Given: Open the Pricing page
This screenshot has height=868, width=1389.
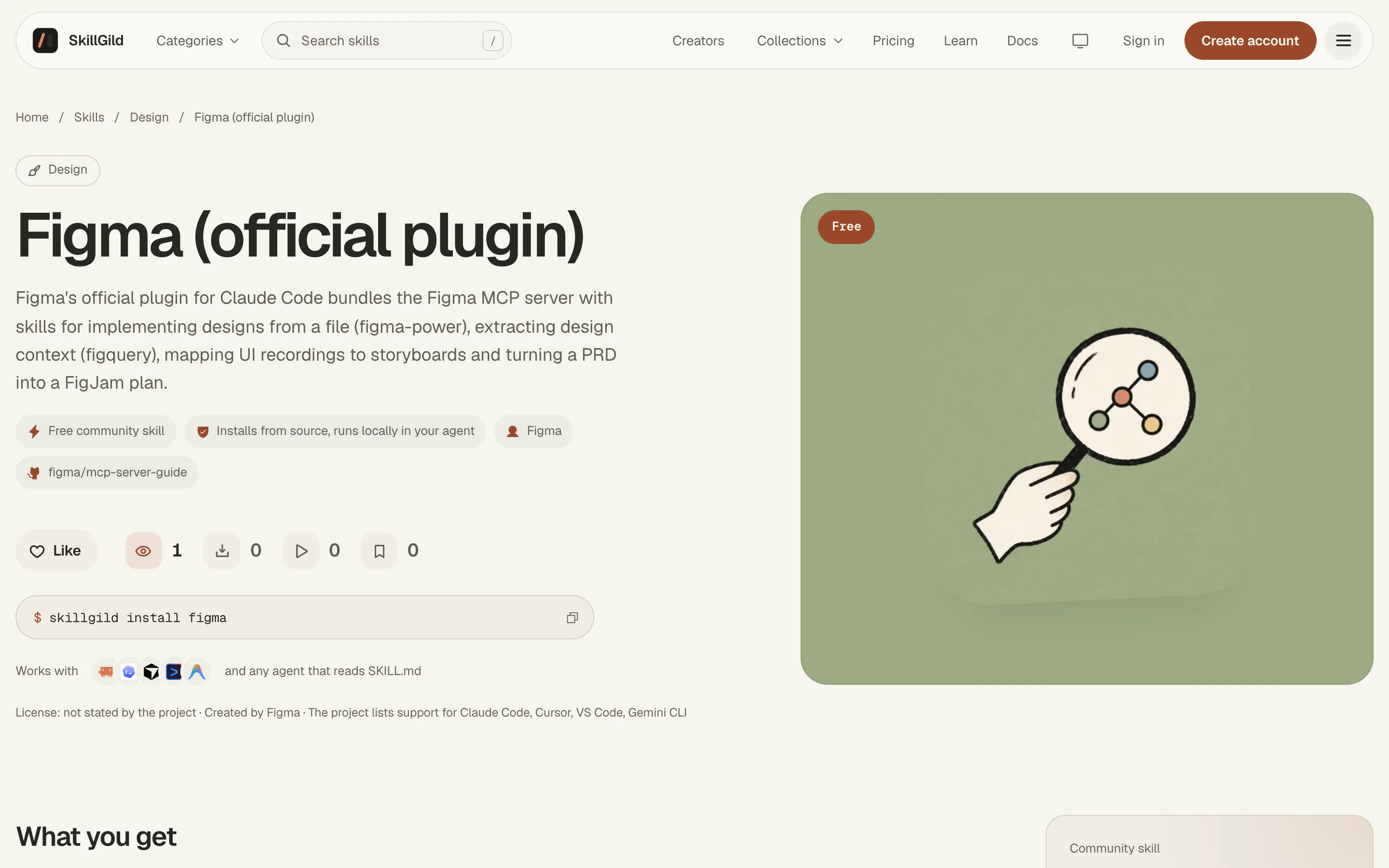Looking at the screenshot, I should (893, 41).
